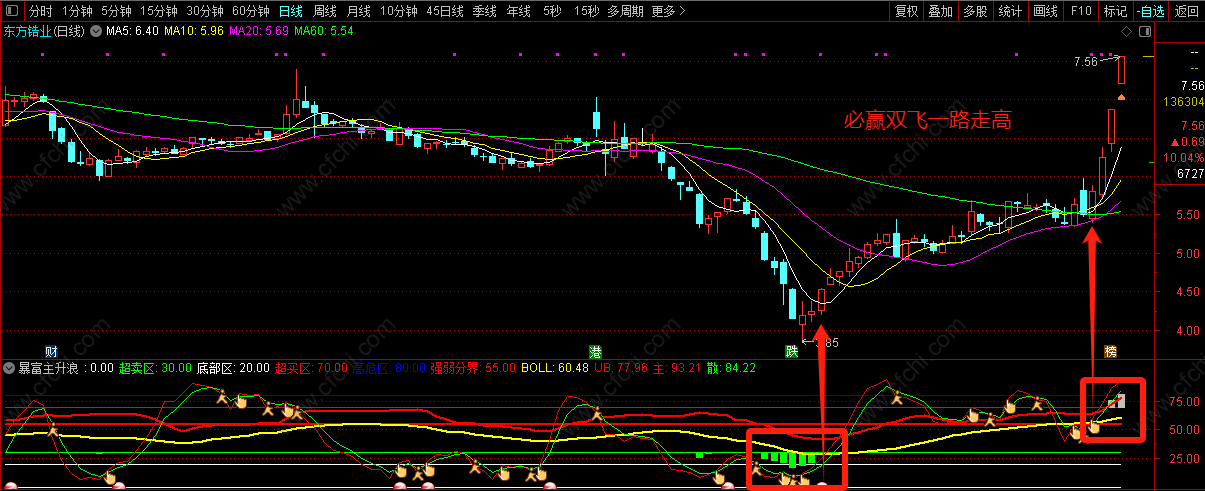
Task: Click the 叠加 overlay button
Action: tap(940, 12)
